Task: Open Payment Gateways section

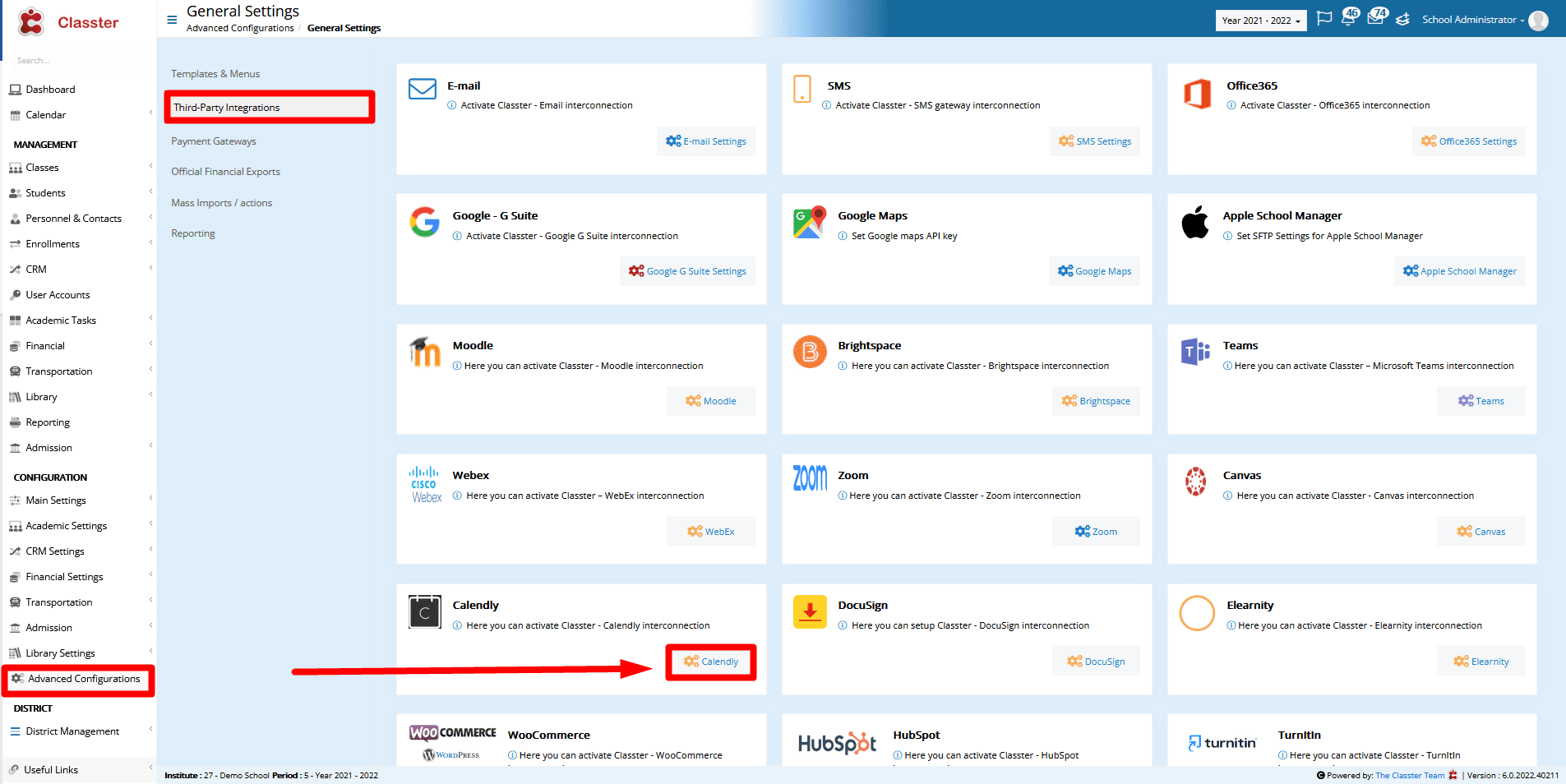Action: point(214,141)
